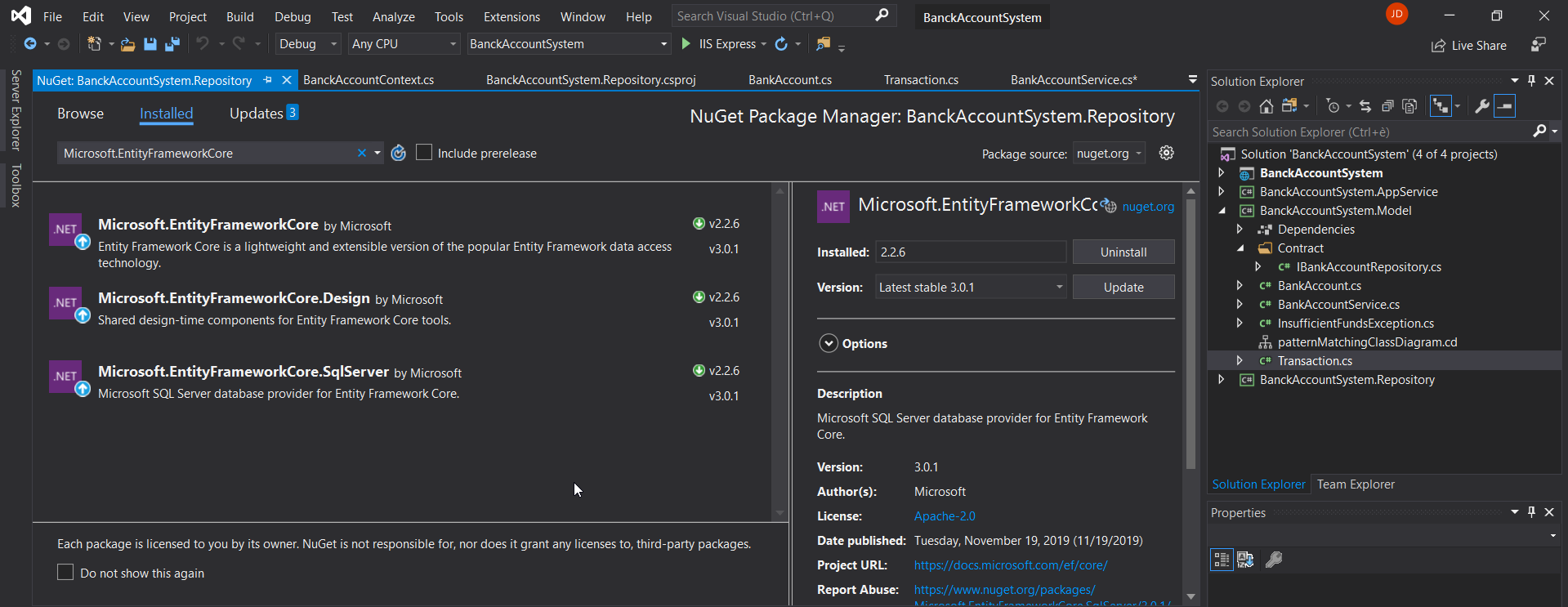Viewport: 1568px width, 607px height.
Task: Switch to the Browse tab
Action: pos(80,114)
